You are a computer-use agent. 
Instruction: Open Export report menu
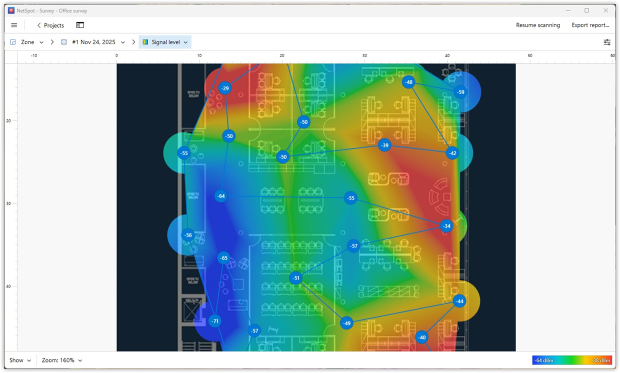click(x=590, y=25)
